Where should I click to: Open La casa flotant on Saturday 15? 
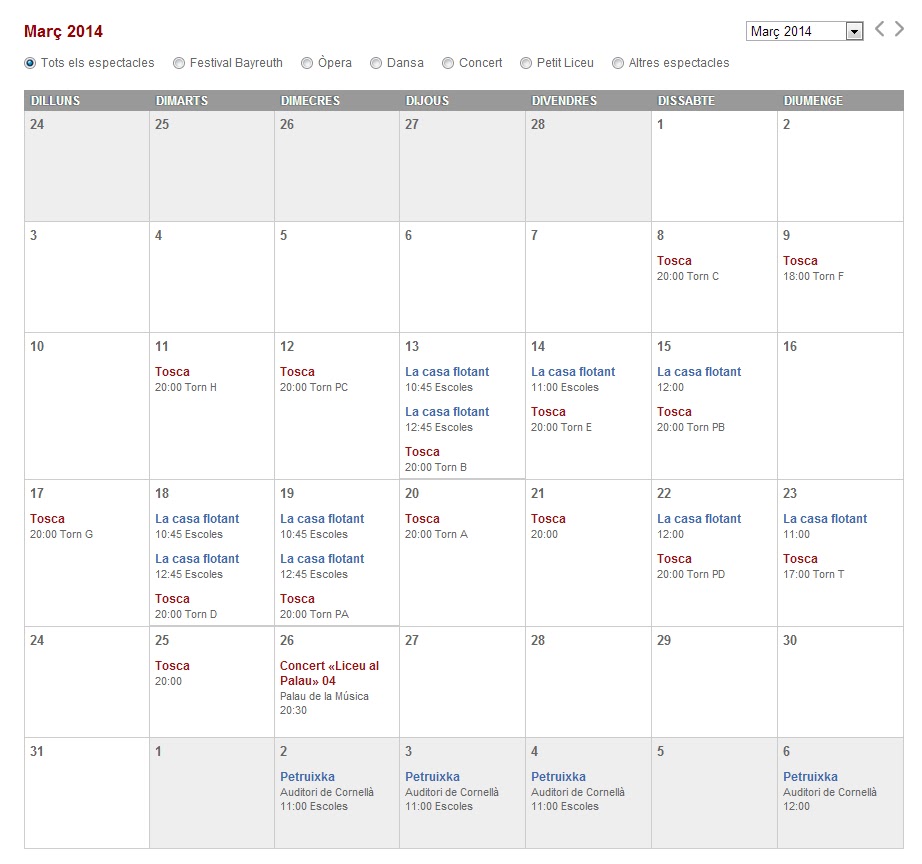(x=699, y=372)
